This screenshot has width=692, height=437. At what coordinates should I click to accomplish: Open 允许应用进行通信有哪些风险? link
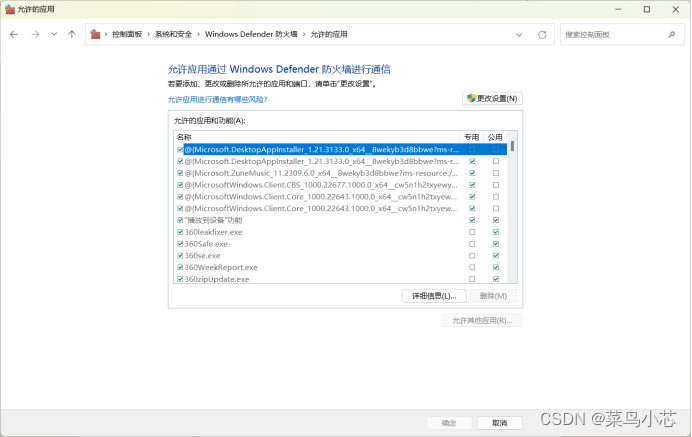tap(218, 100)
